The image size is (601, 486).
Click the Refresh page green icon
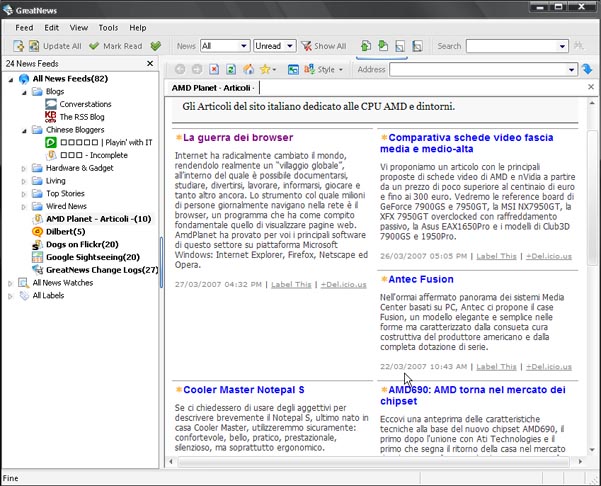[x=231, y=69]
